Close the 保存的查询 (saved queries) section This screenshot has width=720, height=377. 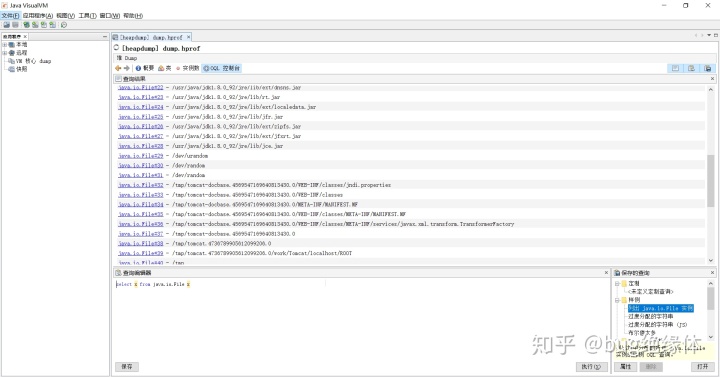[713, 273]
